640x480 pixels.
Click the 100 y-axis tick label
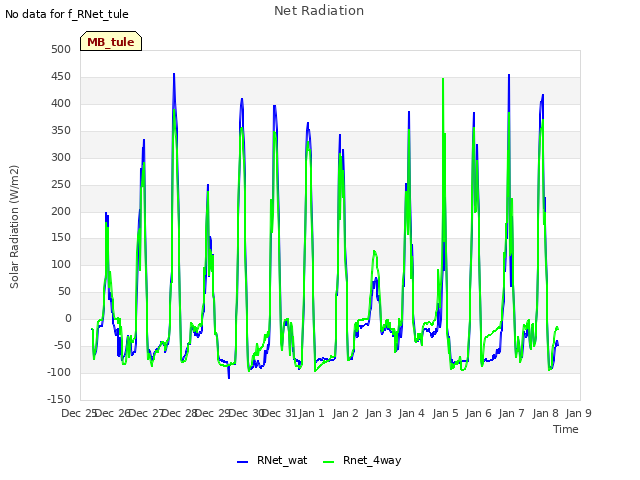tap(61, 264)
